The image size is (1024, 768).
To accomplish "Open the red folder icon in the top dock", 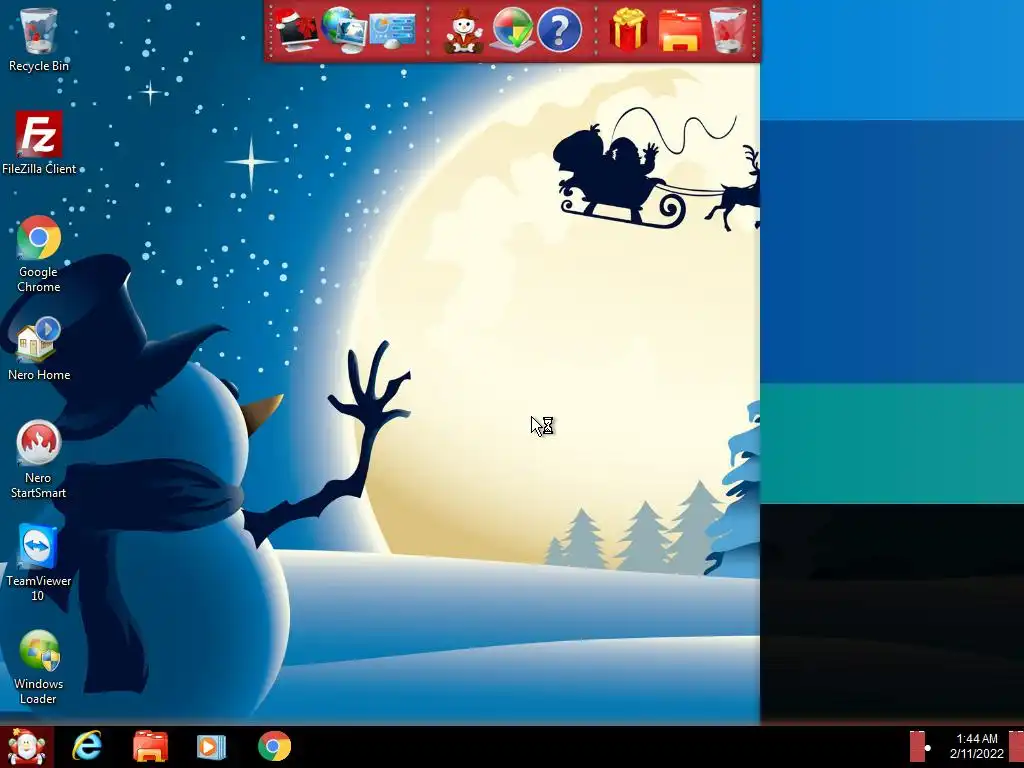I will tap(679, 30).
